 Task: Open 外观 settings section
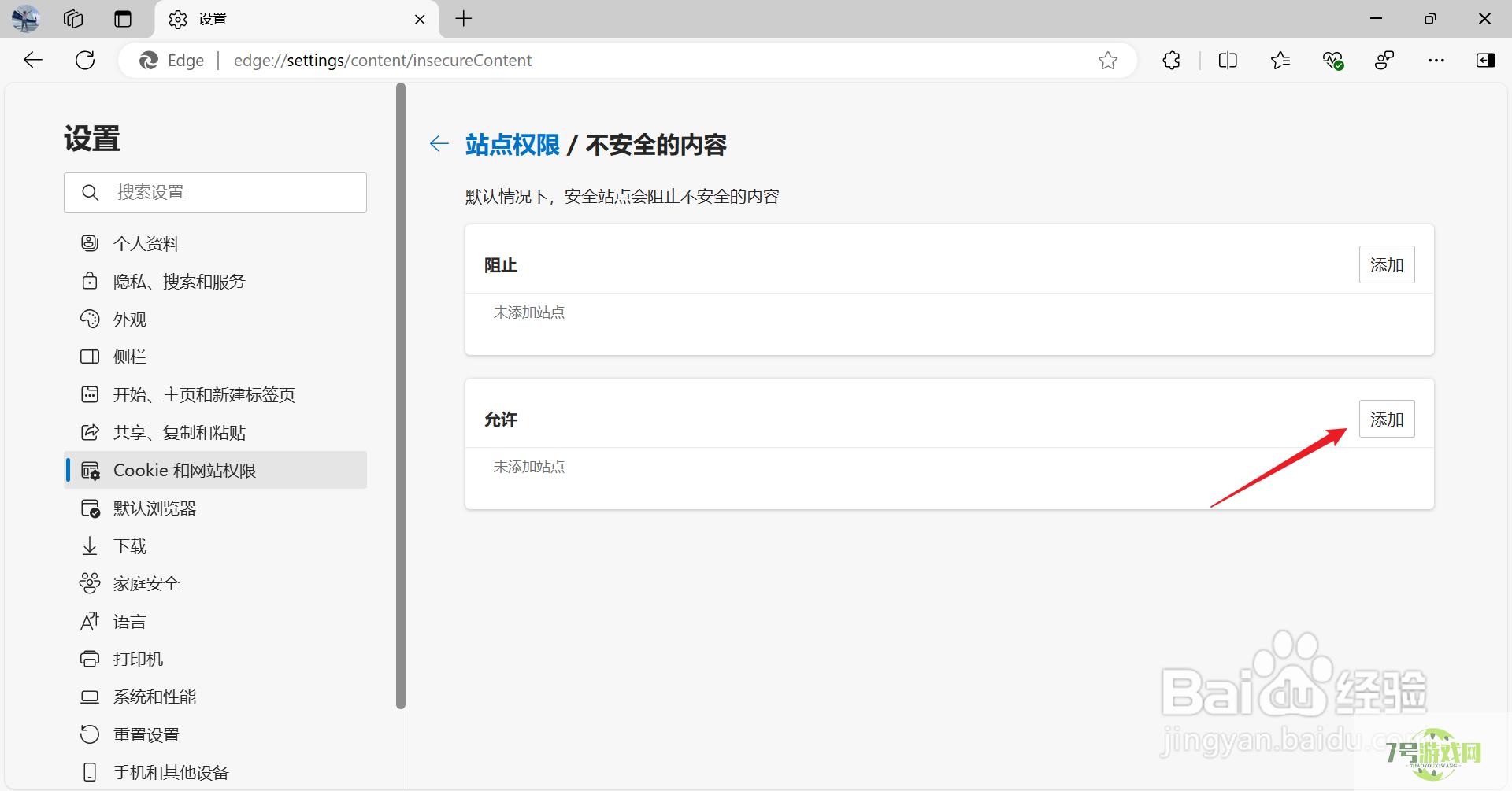point(215,319)
